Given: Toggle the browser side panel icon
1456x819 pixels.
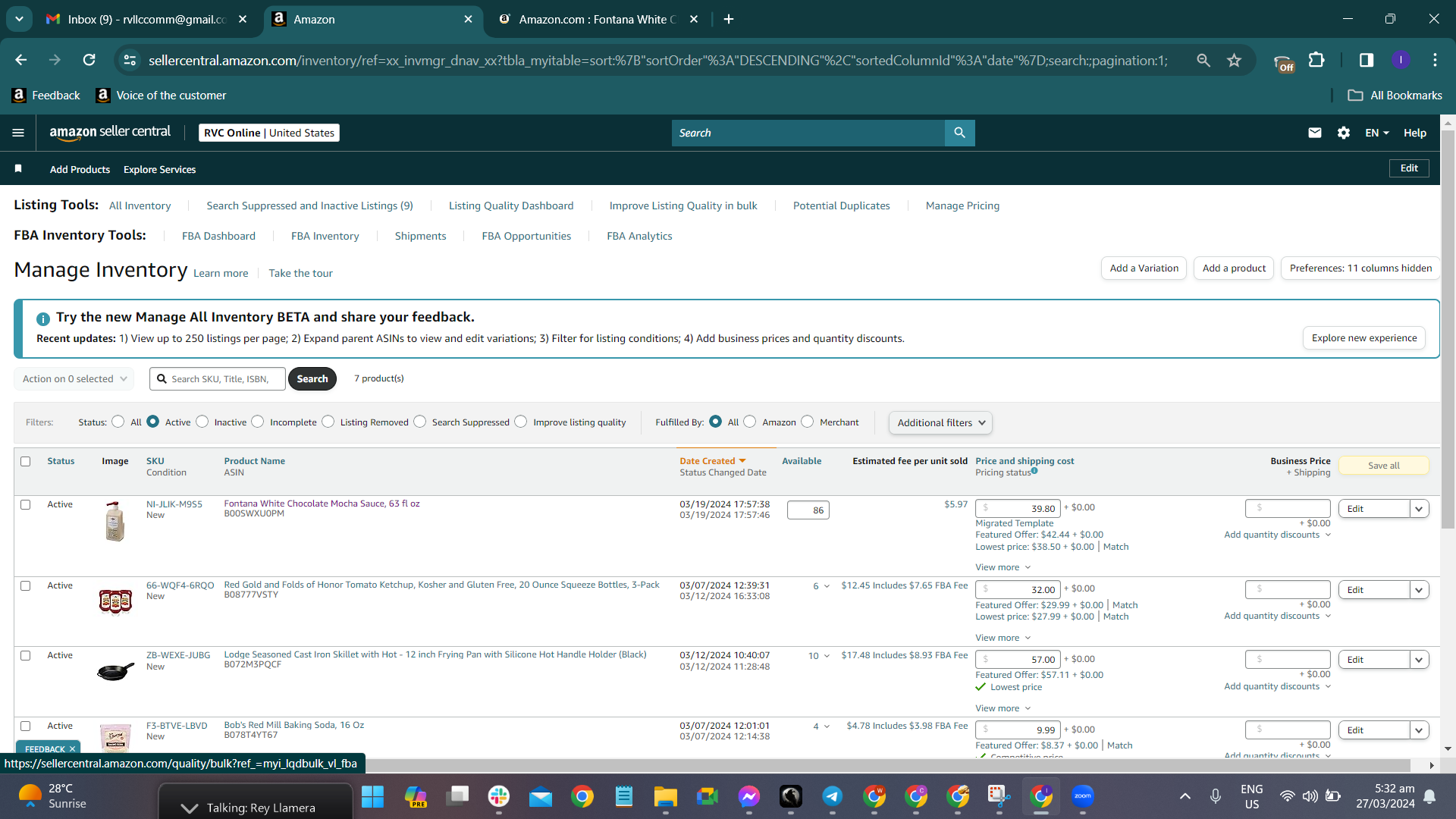Looking at the screenshot, I should pyautogui.click(x=1367, y=60).
